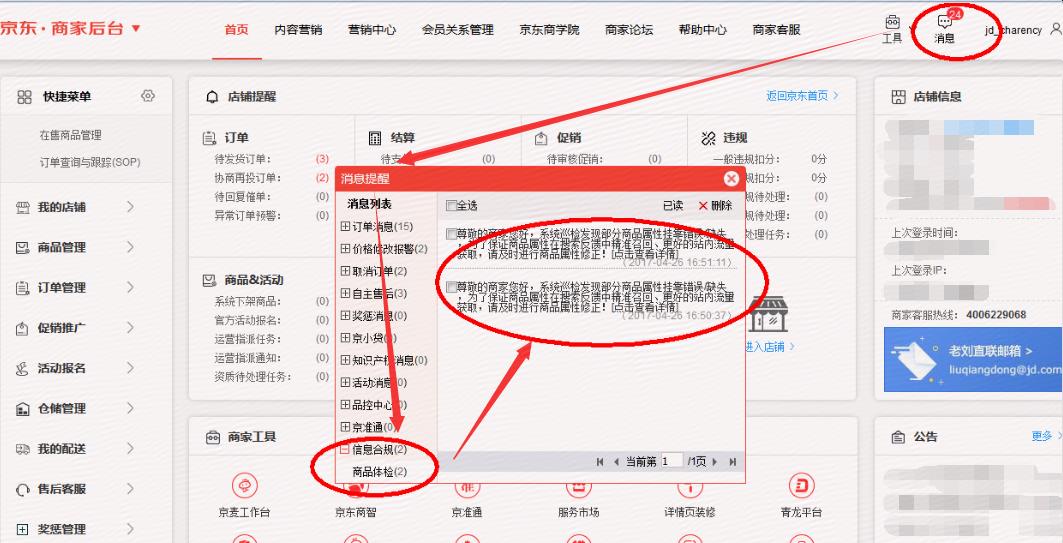Expand 取消订单(2) tree node
1063x543 pixels.
tap(346, 271)
